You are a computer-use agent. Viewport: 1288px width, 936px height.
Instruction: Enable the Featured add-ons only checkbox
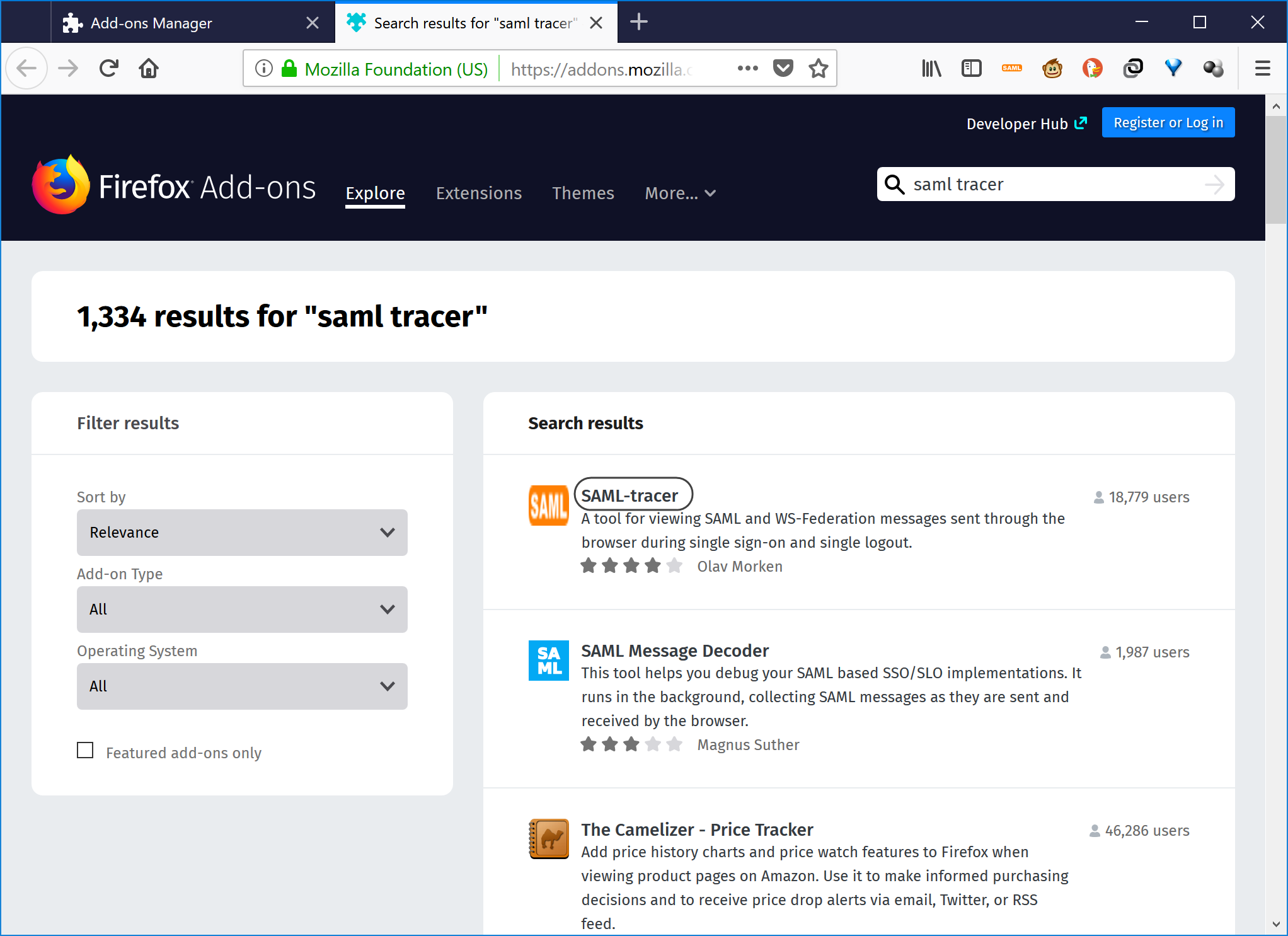tap(85, 751)
